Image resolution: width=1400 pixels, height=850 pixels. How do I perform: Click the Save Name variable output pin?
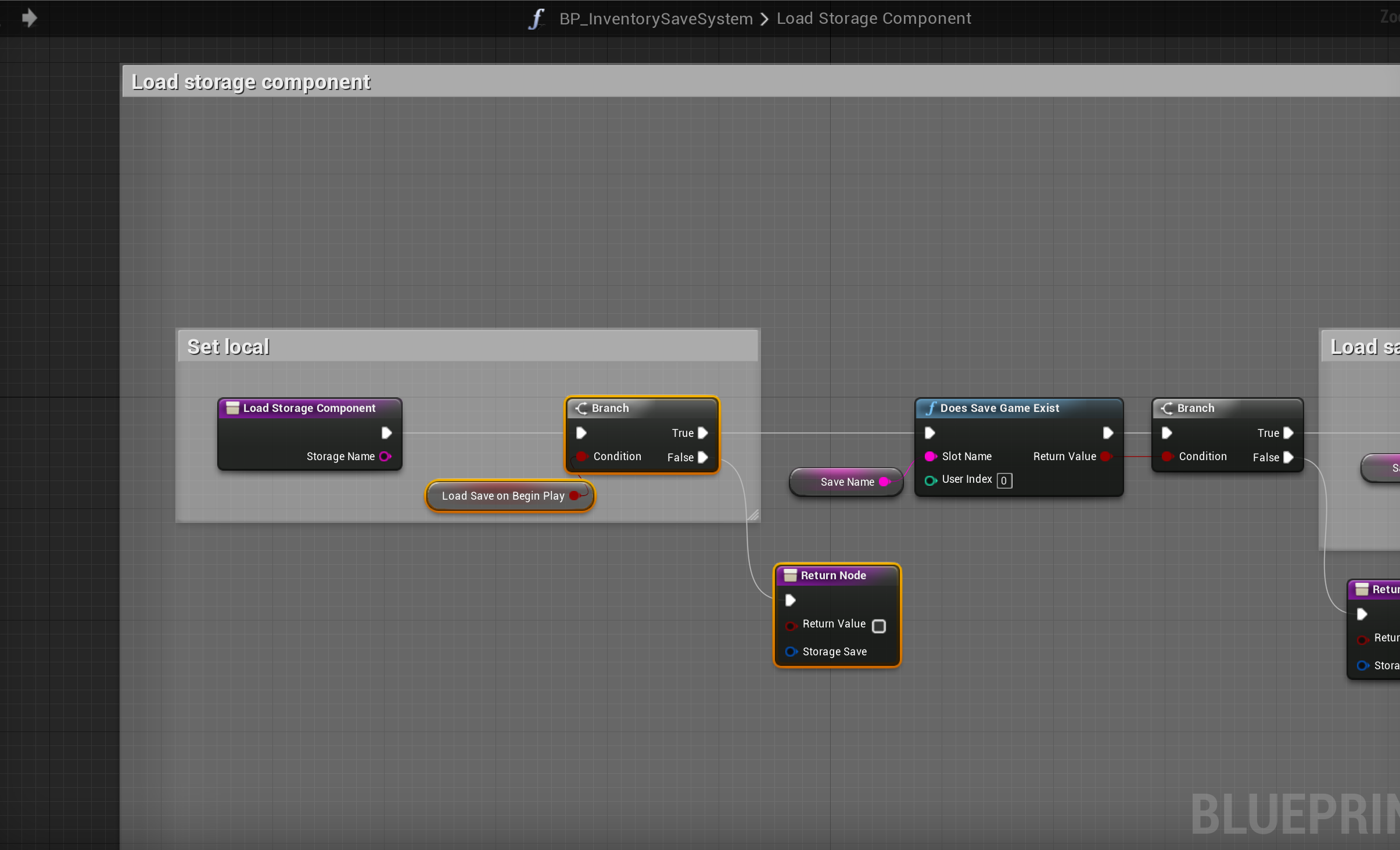[x=885, y=482]
